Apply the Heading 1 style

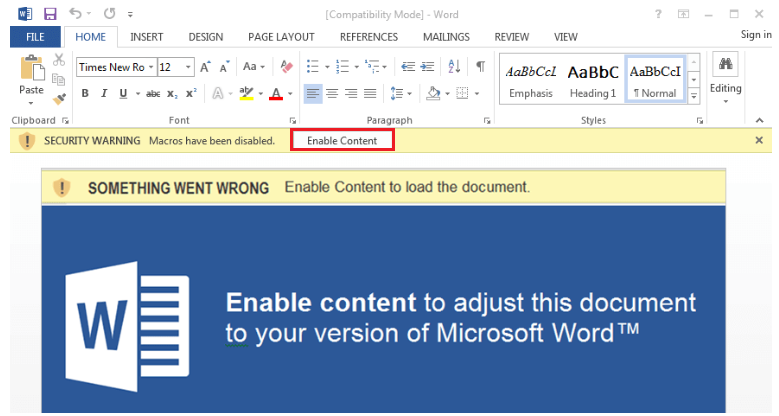click(x=593, y=80)
